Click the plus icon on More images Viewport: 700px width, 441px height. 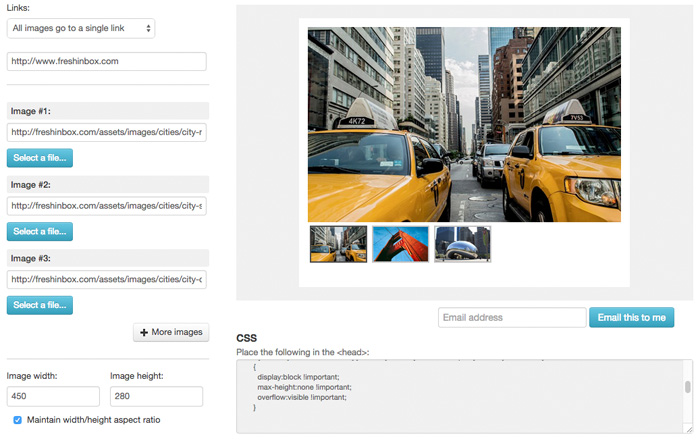[144, 332]
